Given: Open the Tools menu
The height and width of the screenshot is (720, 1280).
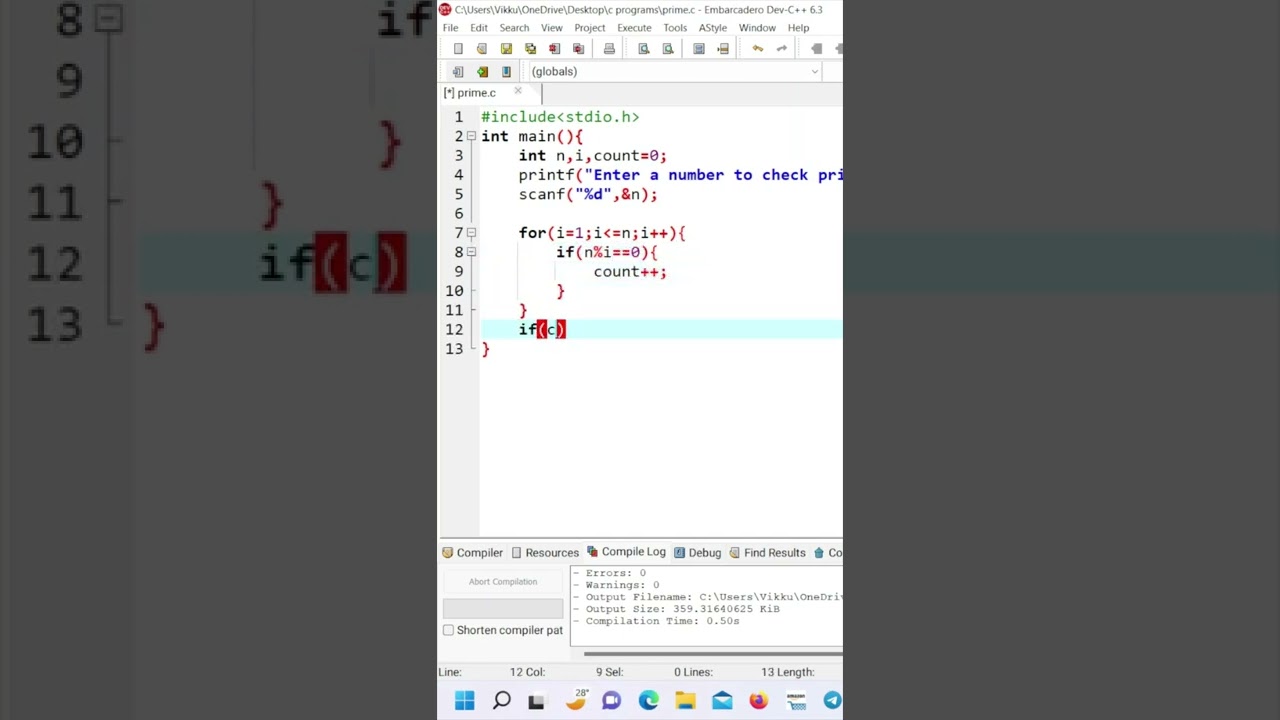Looking at the screenshot, I should pos(675,28).
